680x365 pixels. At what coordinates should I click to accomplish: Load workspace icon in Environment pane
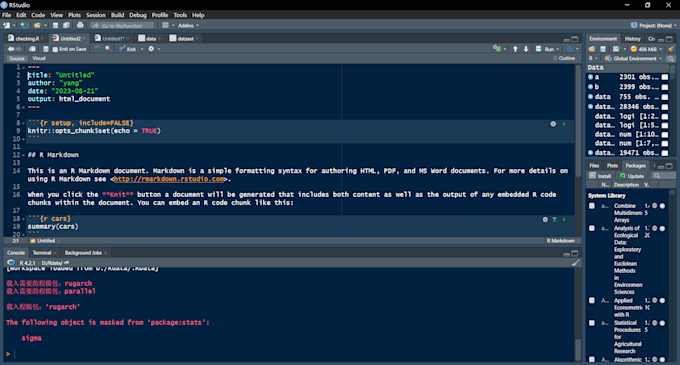(x=592, y=49)
